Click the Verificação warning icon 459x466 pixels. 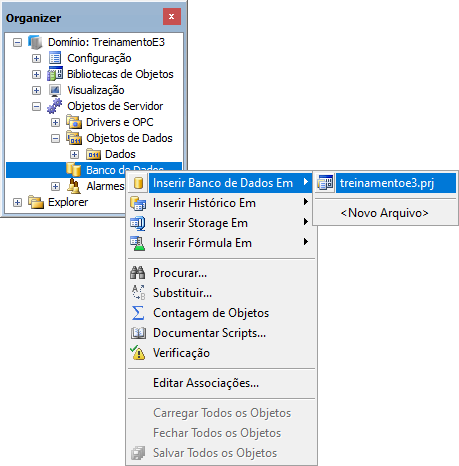pyautogui.click(x=138, y=353)
